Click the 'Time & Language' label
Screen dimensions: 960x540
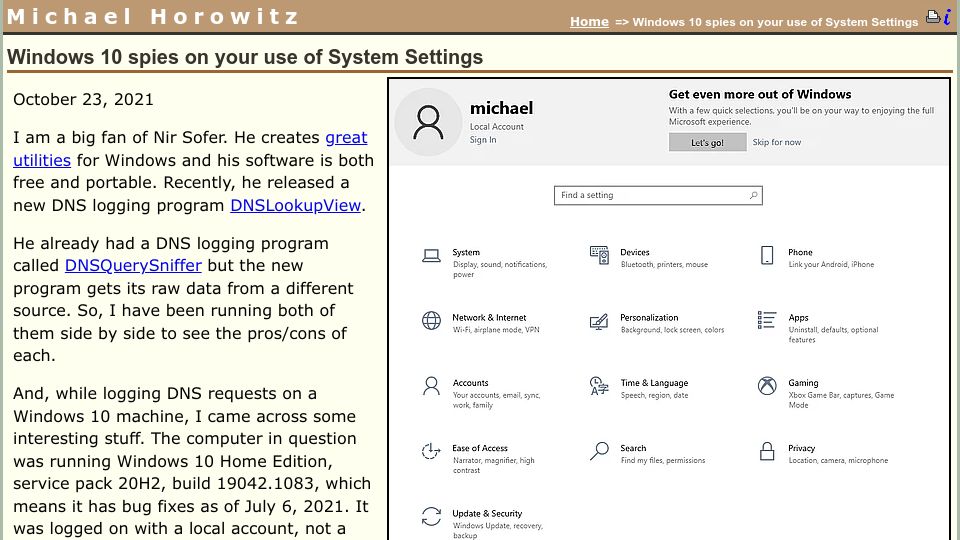(x=654, y=383)
